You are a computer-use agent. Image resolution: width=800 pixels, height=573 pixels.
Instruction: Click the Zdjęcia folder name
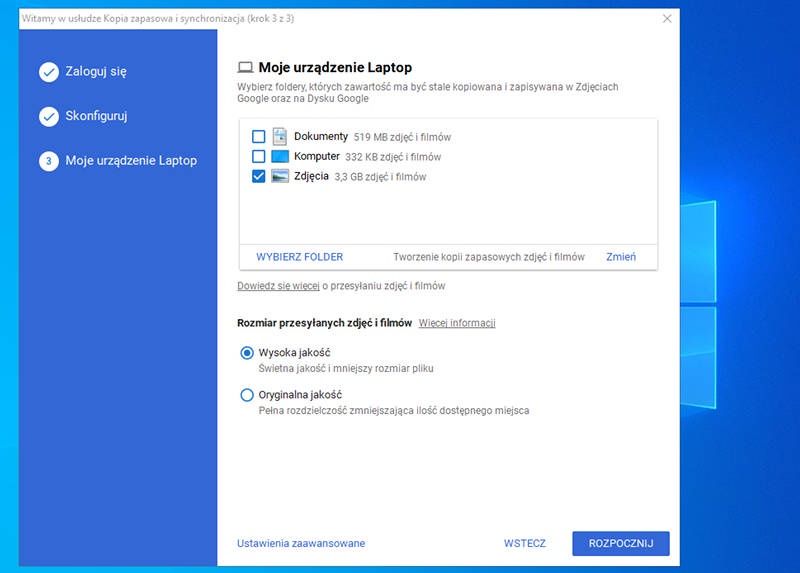[311, 176]
